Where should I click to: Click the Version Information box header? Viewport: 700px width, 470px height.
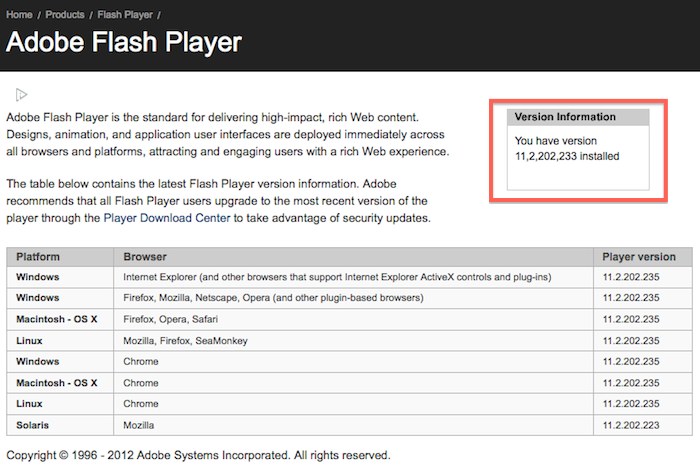565,117
